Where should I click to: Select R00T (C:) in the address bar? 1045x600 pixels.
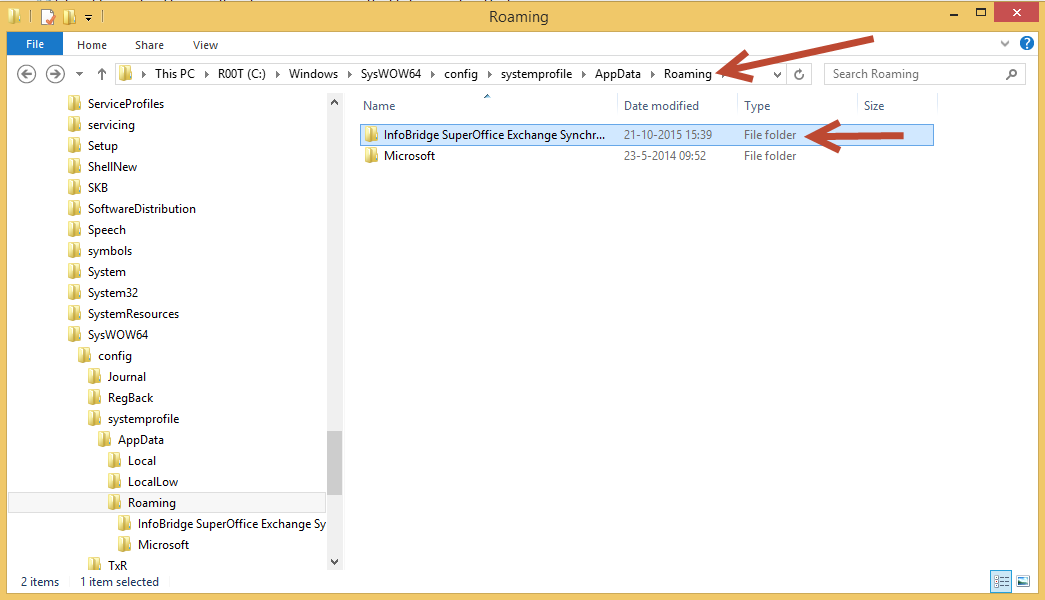click(x=241, y=74)
